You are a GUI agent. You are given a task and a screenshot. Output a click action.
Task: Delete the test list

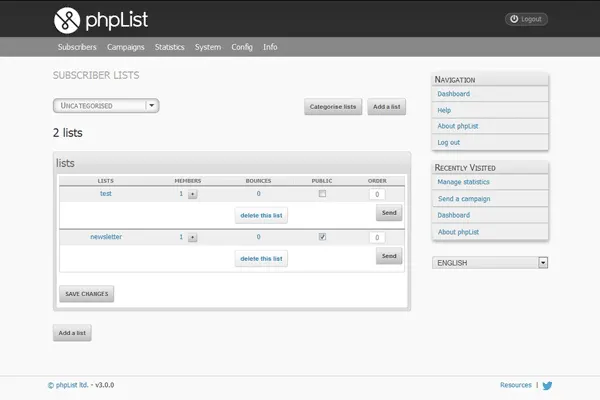tap(261, 215)
